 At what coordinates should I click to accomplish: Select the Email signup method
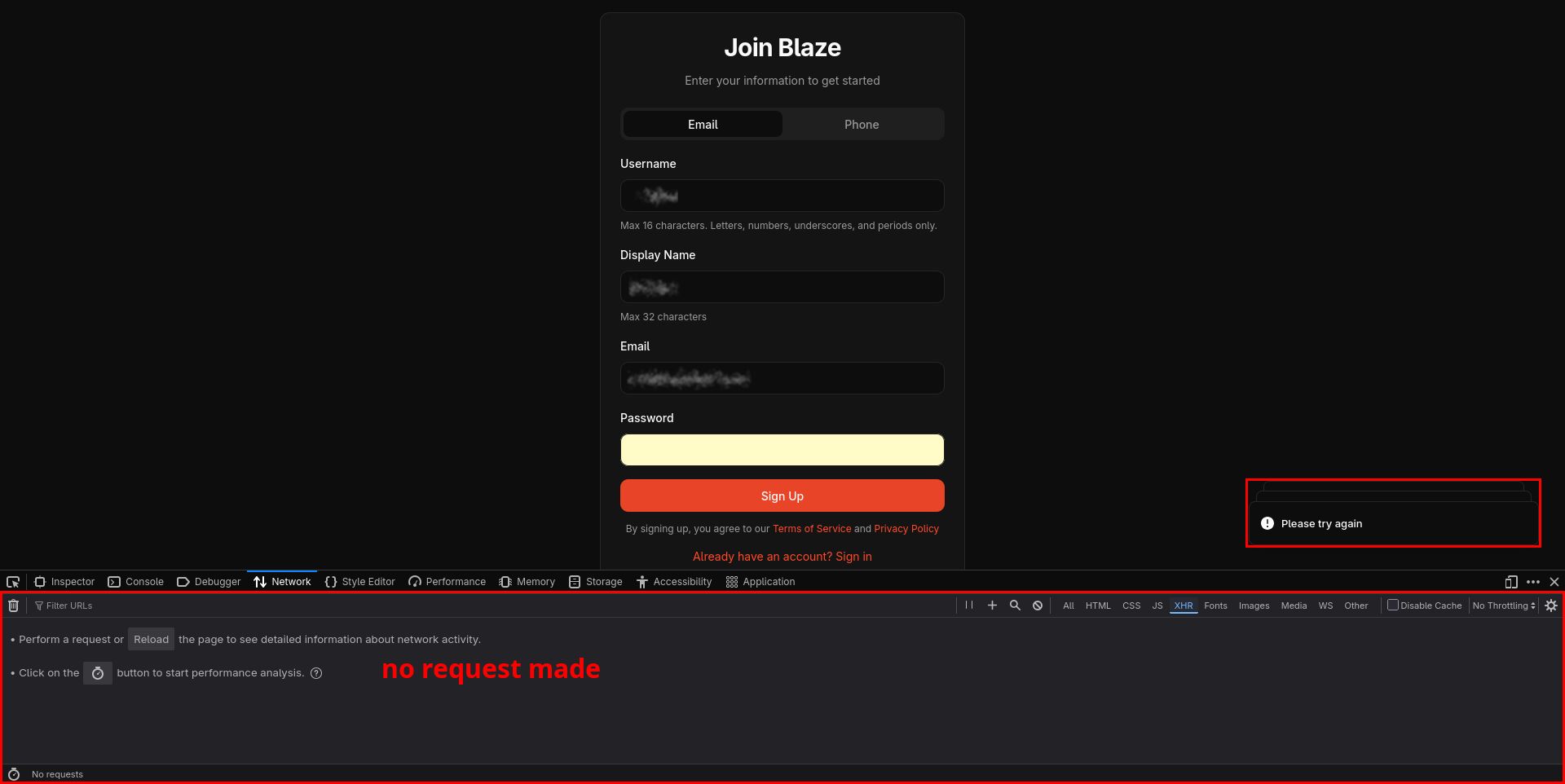(703, 124)
